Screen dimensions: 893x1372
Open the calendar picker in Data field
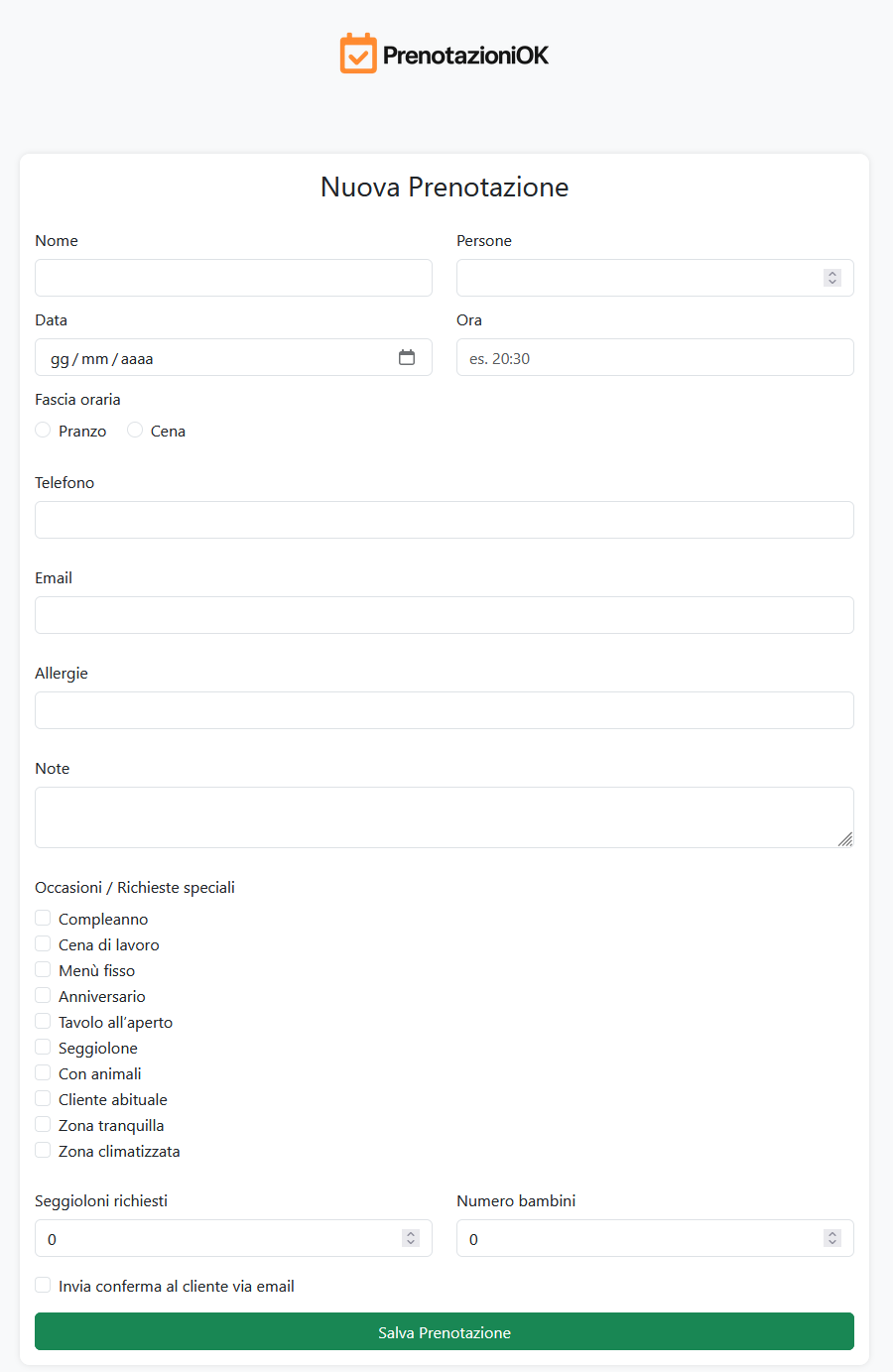tap(407, 357)
